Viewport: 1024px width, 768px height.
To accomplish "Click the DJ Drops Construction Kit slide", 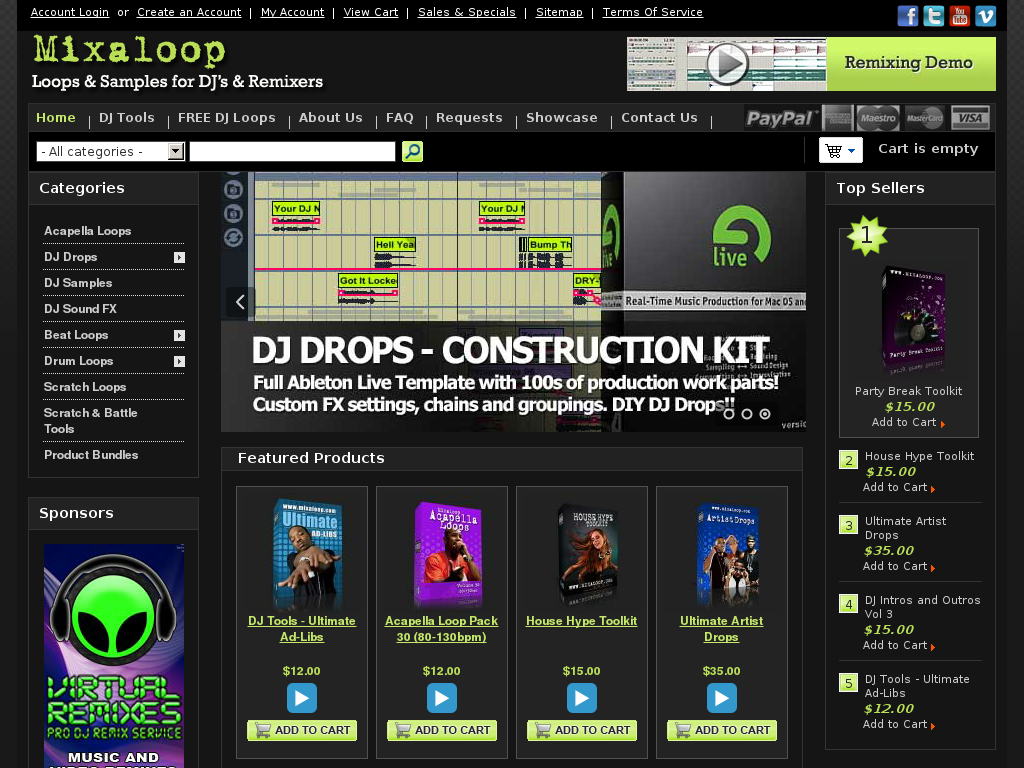I will (513, 302).
